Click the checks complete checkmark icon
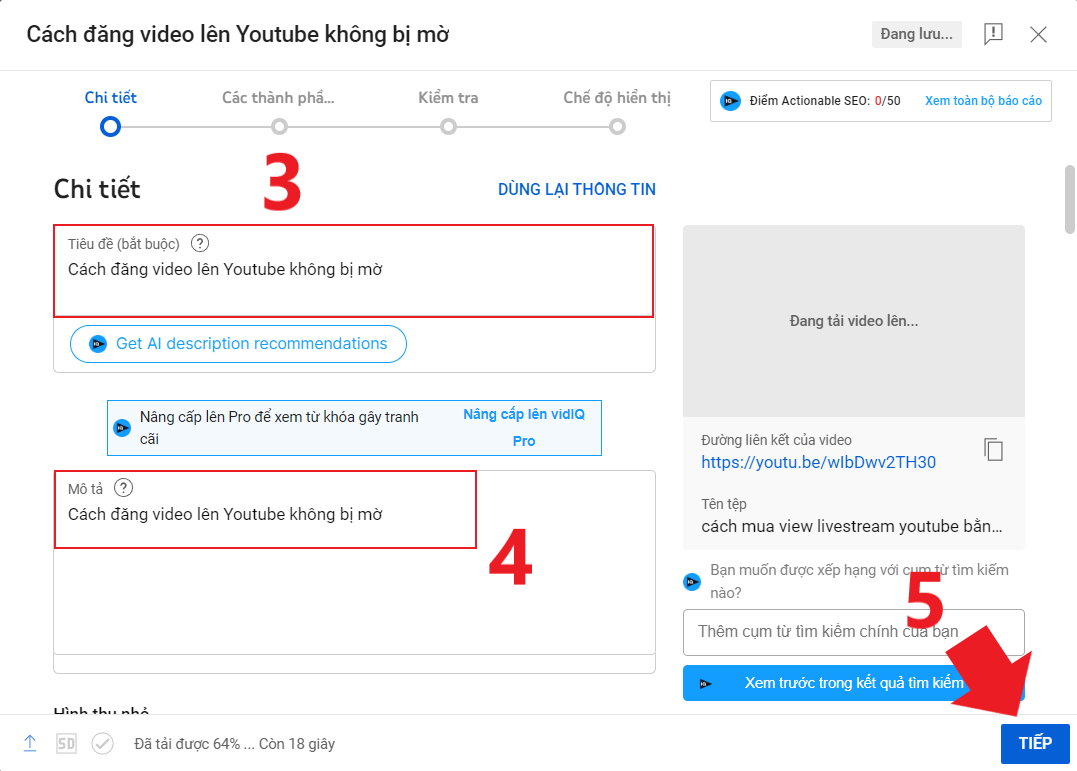1077x771 pixels. tap(102, 743)
